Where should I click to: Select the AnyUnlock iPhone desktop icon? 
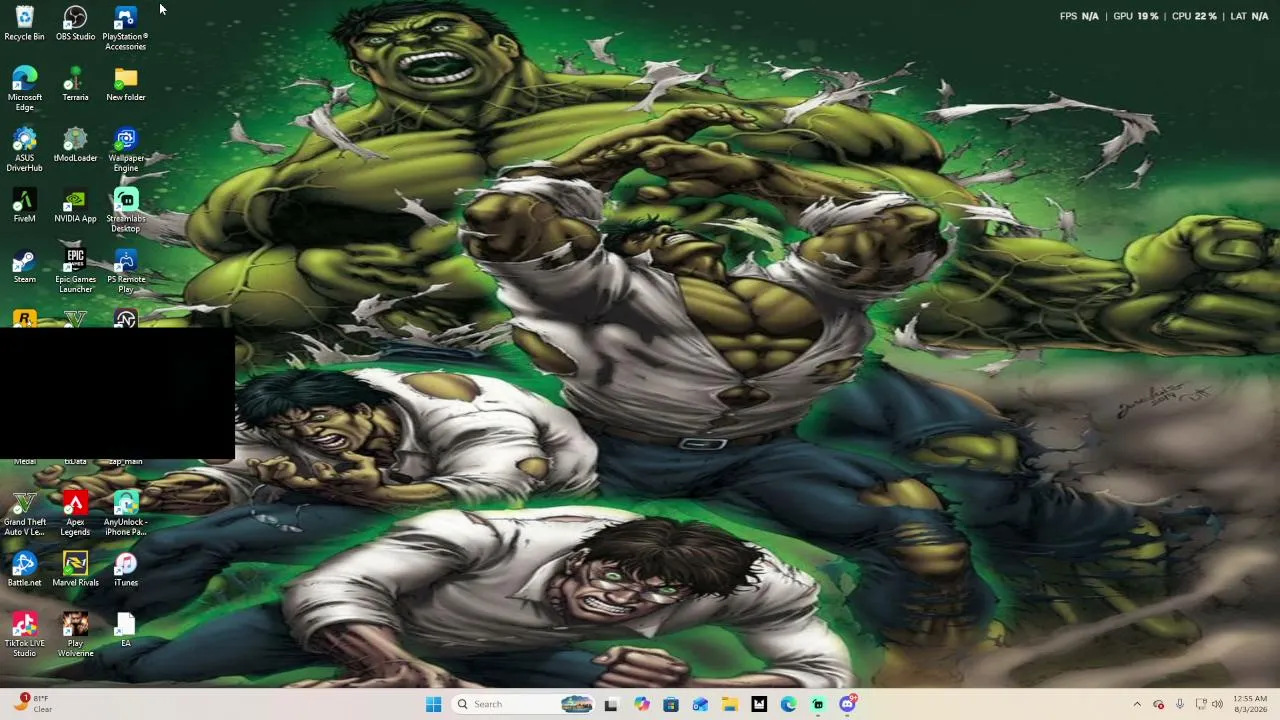126,514
